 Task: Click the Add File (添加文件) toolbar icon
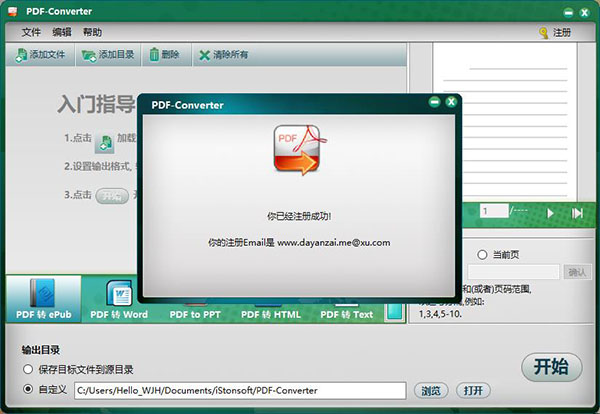click(x=21, y=55)
